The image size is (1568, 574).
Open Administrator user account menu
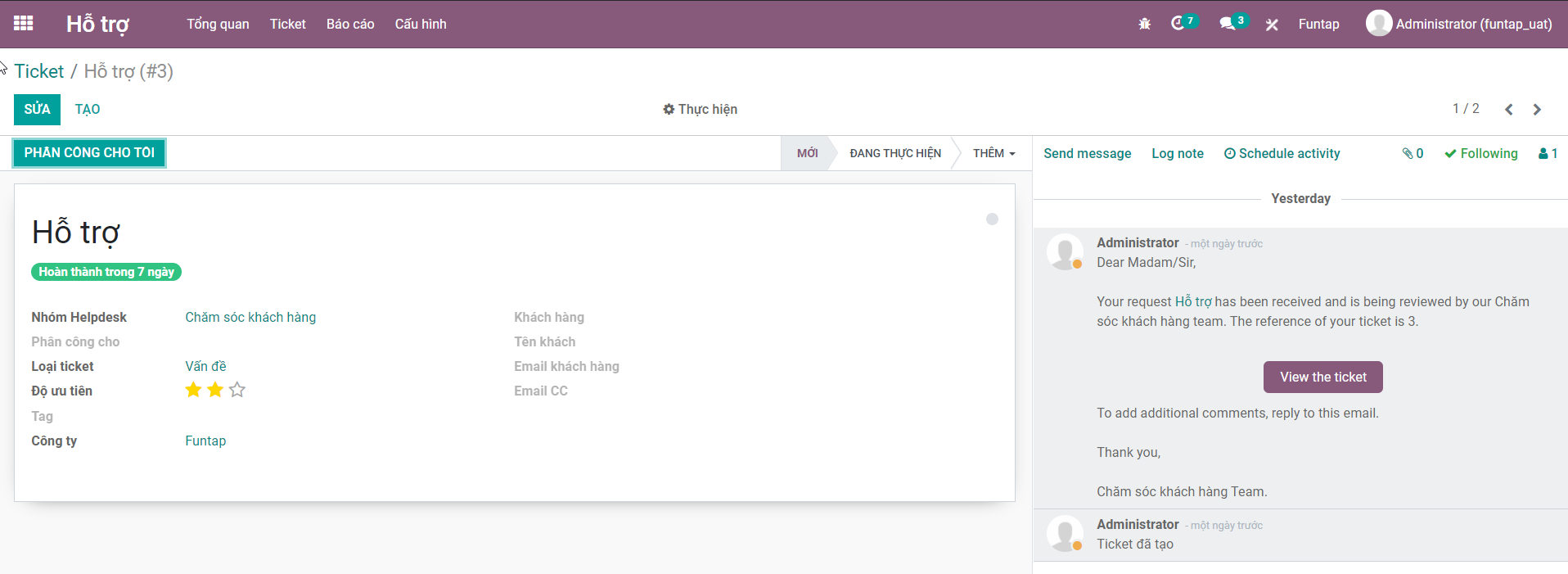pyautogui.click(x=1458, y=24)
